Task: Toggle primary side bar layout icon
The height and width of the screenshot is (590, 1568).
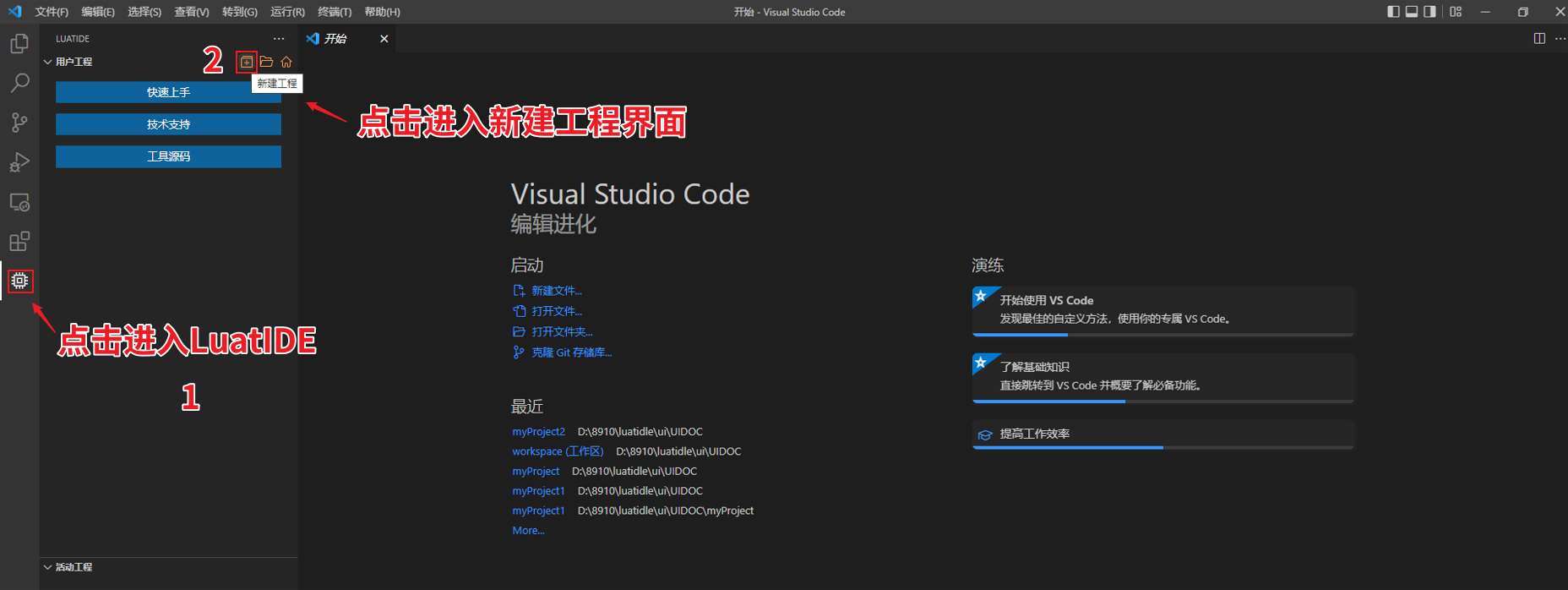Action: tap(1393, 12)
